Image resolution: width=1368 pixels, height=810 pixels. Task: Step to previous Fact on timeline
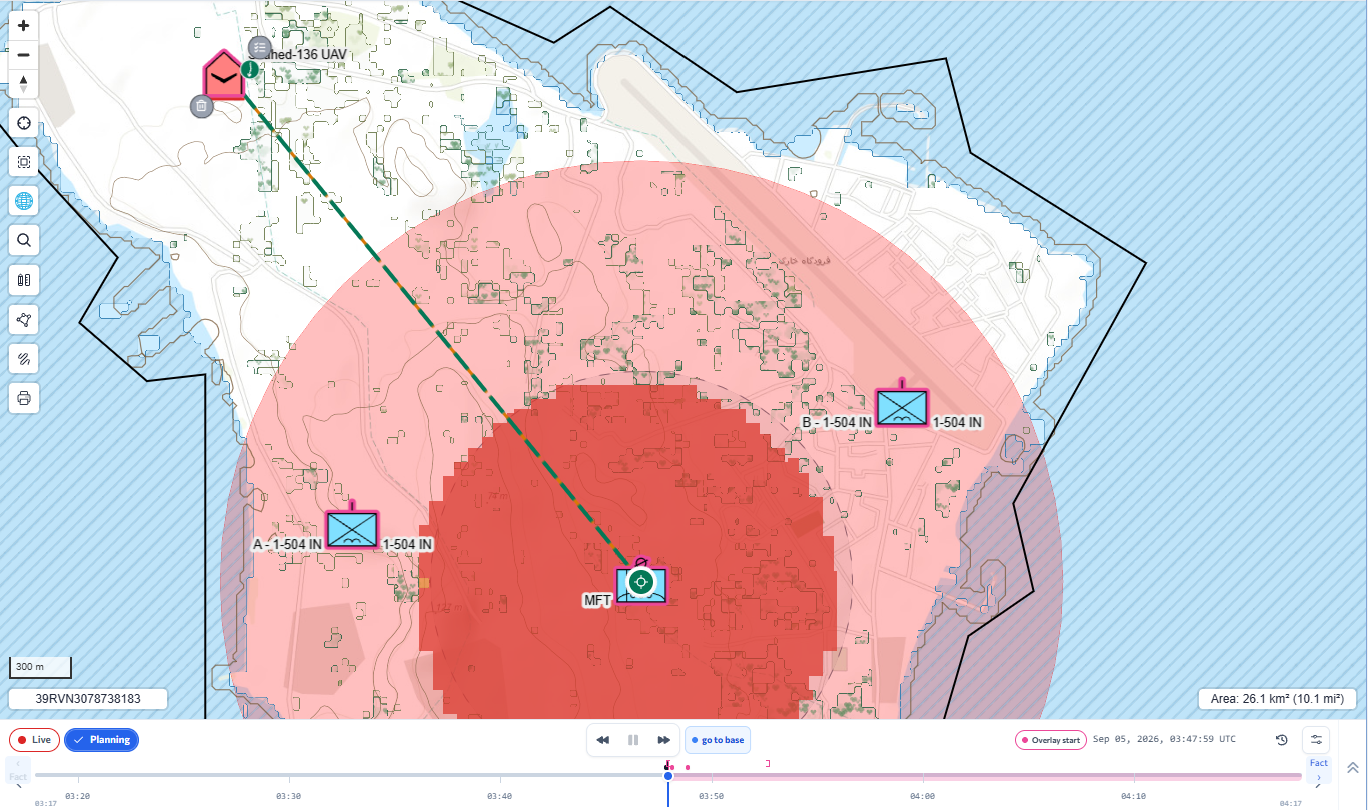click(18, 769)
